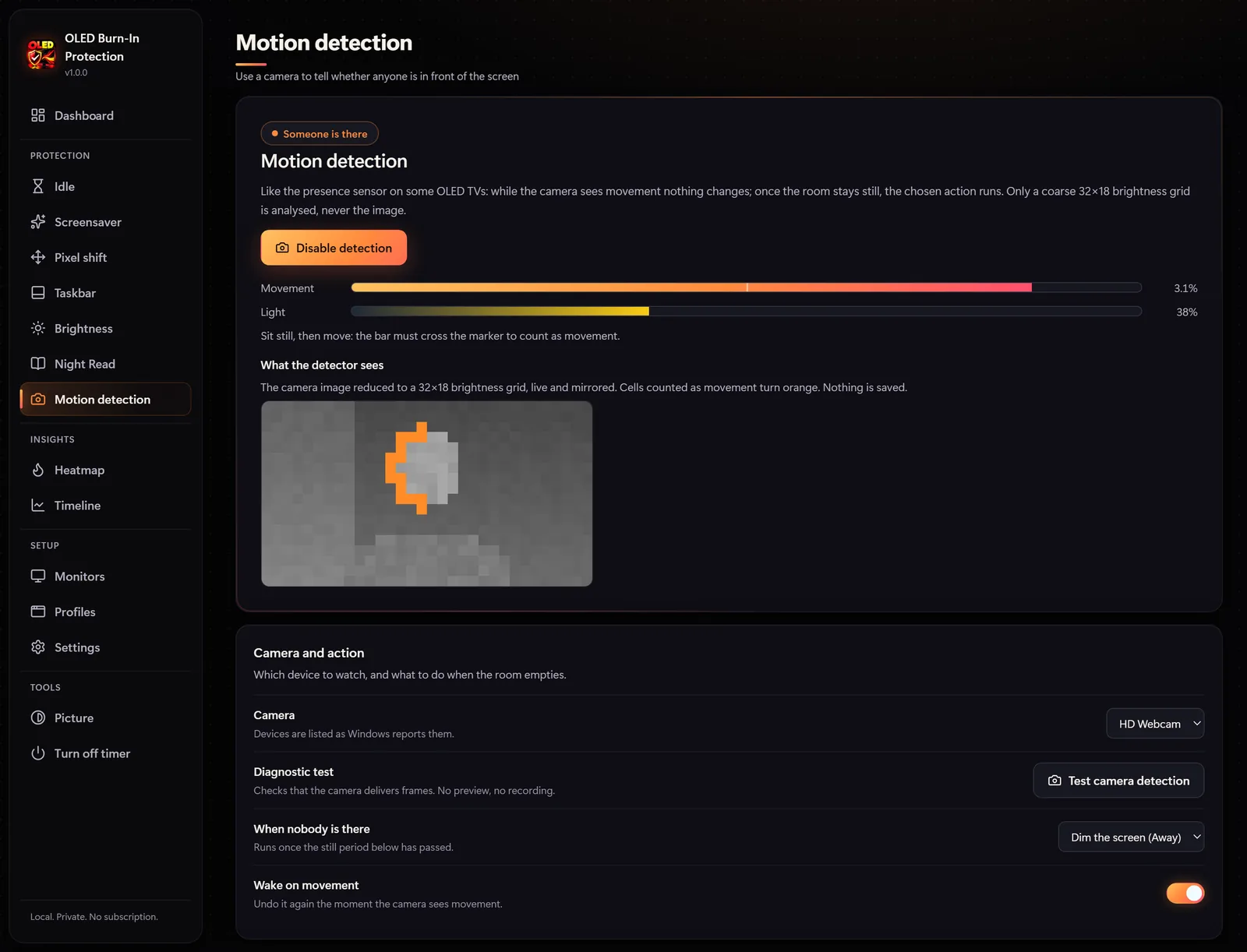Click the Someone is there status badge
The image size is (1247, 952).
(x=320, y=133)
